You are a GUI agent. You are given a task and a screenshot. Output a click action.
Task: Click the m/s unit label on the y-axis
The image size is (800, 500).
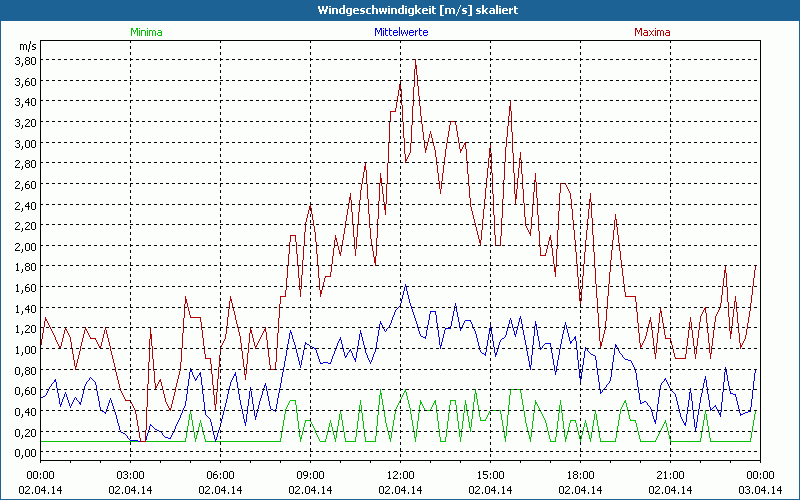[26, 46]
